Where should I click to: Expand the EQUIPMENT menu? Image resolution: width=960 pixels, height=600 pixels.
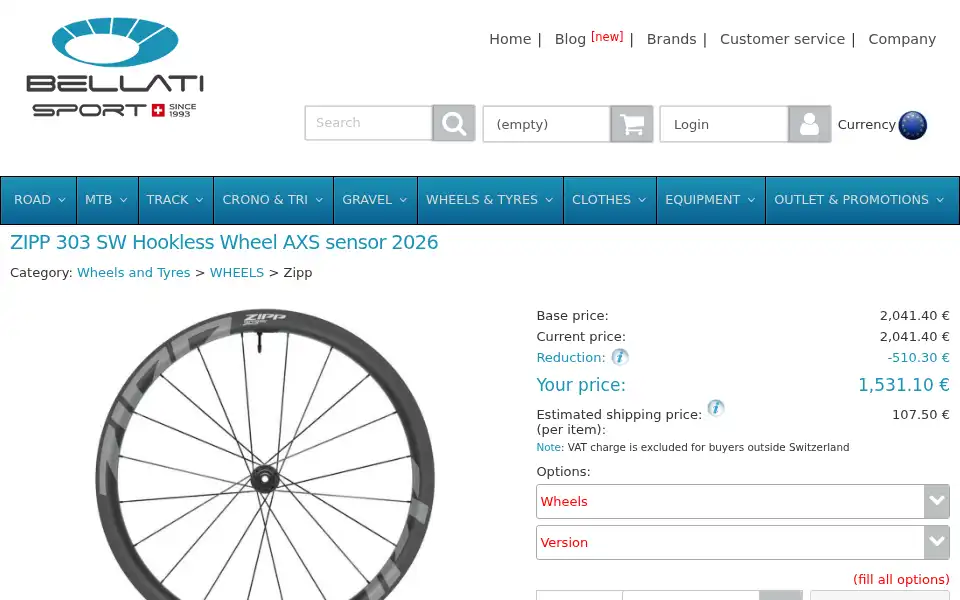[x=711, y=200]
